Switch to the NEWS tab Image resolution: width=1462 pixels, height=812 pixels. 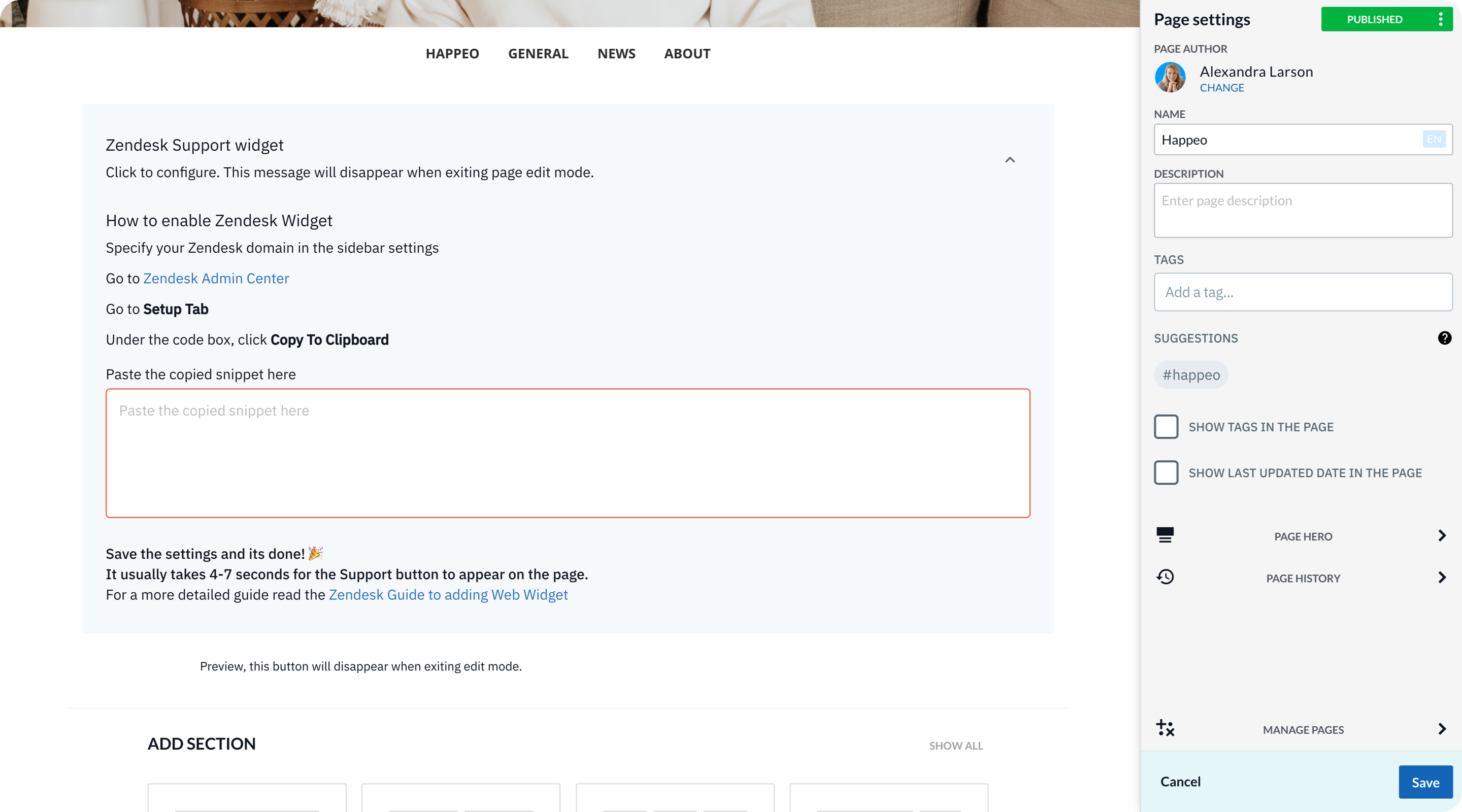point(616,53)
